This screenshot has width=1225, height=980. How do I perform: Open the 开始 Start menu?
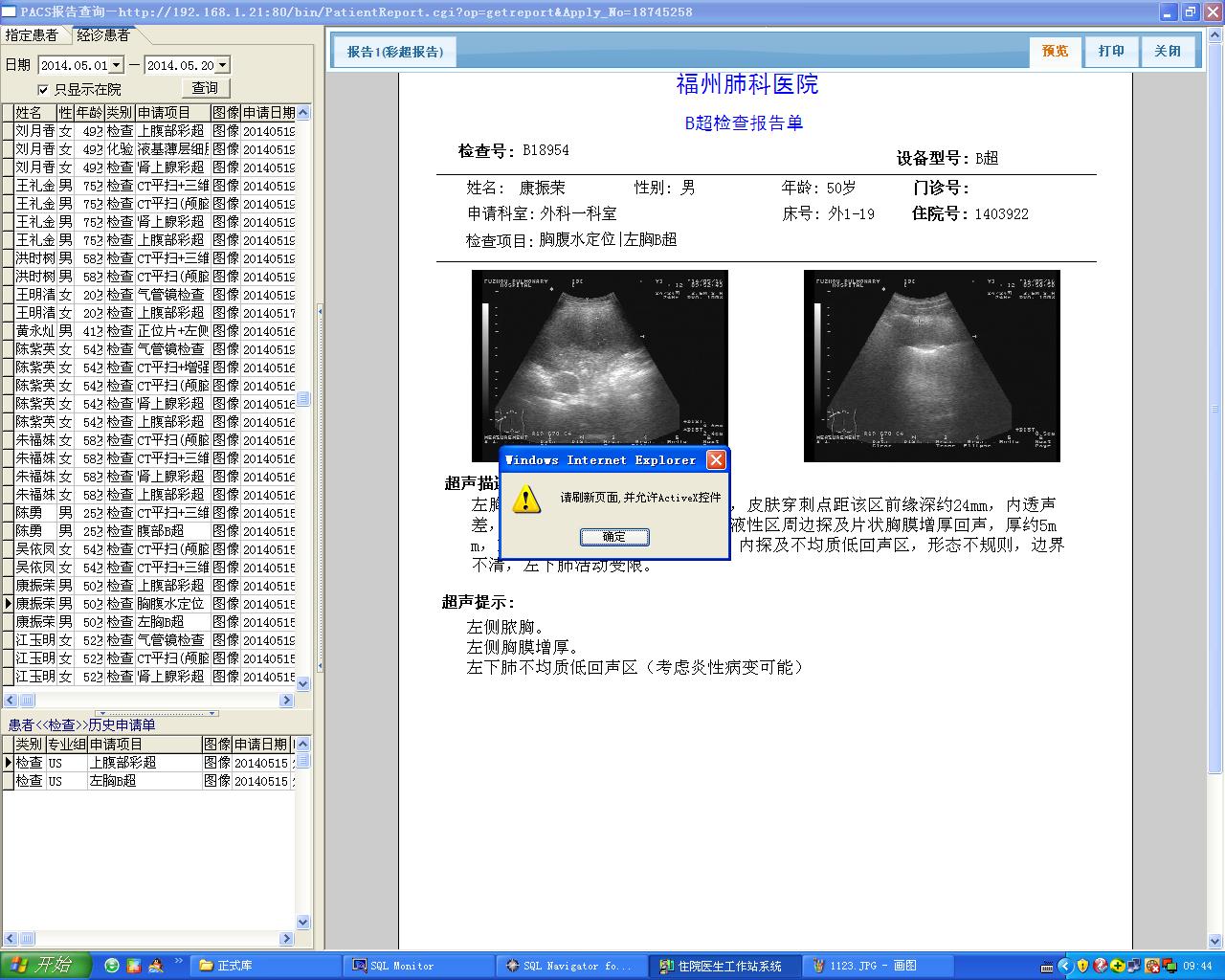point(46,966)
